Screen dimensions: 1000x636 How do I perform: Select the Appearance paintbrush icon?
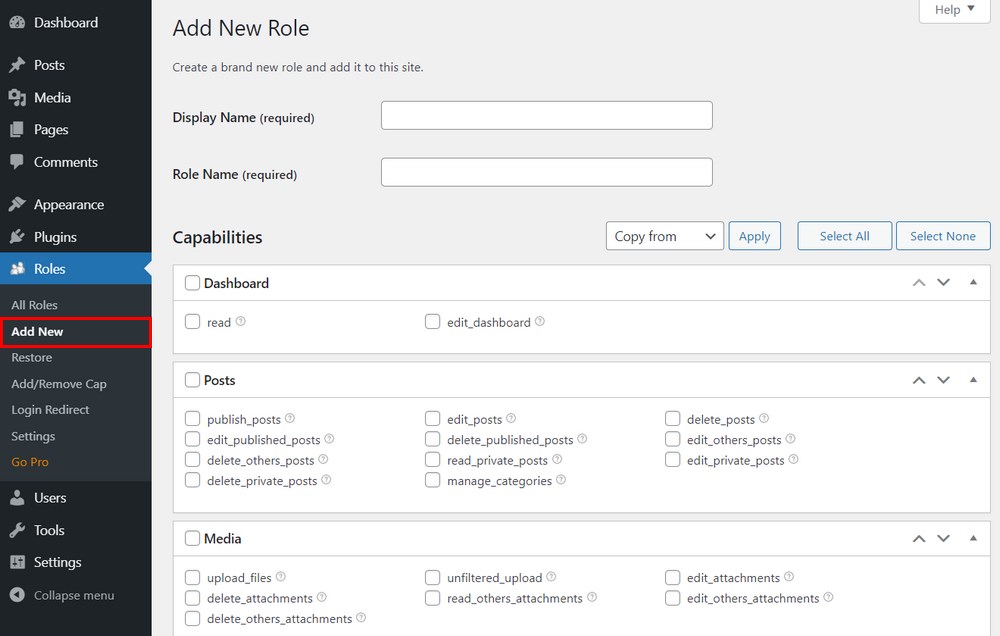17,204
